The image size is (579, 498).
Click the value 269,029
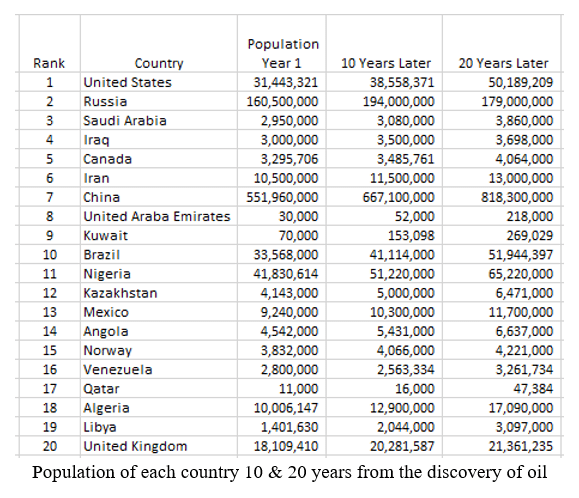pyautogui.click(x=530, y=236)
